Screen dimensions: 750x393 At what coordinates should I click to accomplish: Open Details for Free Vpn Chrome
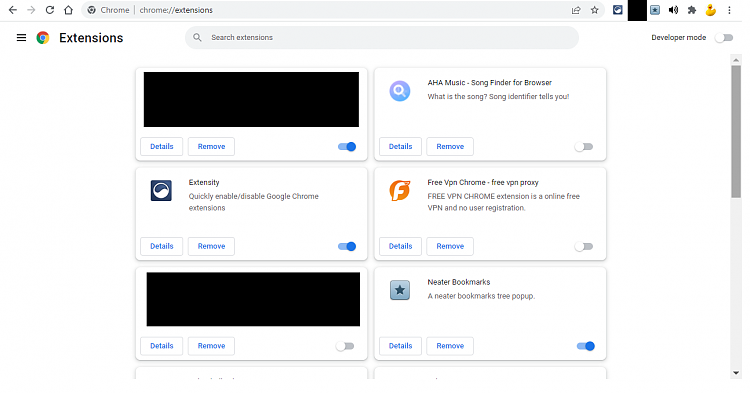point(400,246)
